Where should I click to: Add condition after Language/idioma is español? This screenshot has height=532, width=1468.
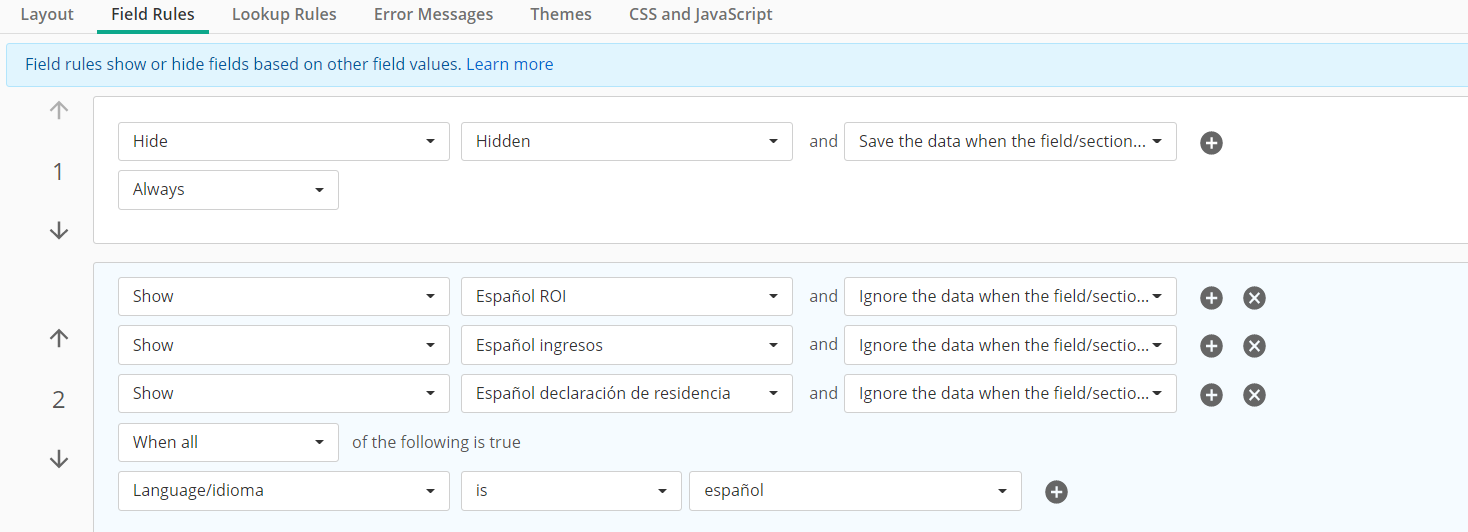1056,492
